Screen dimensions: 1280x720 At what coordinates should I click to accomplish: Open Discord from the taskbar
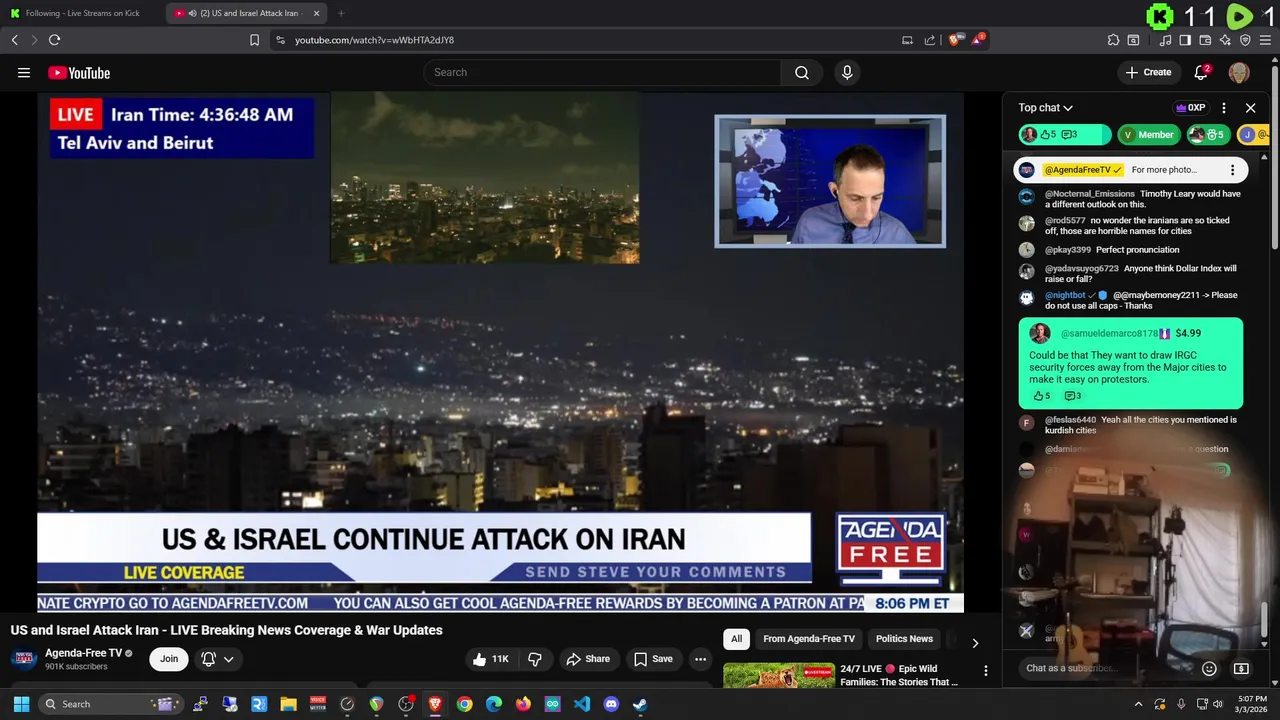(x=611, y=704)
